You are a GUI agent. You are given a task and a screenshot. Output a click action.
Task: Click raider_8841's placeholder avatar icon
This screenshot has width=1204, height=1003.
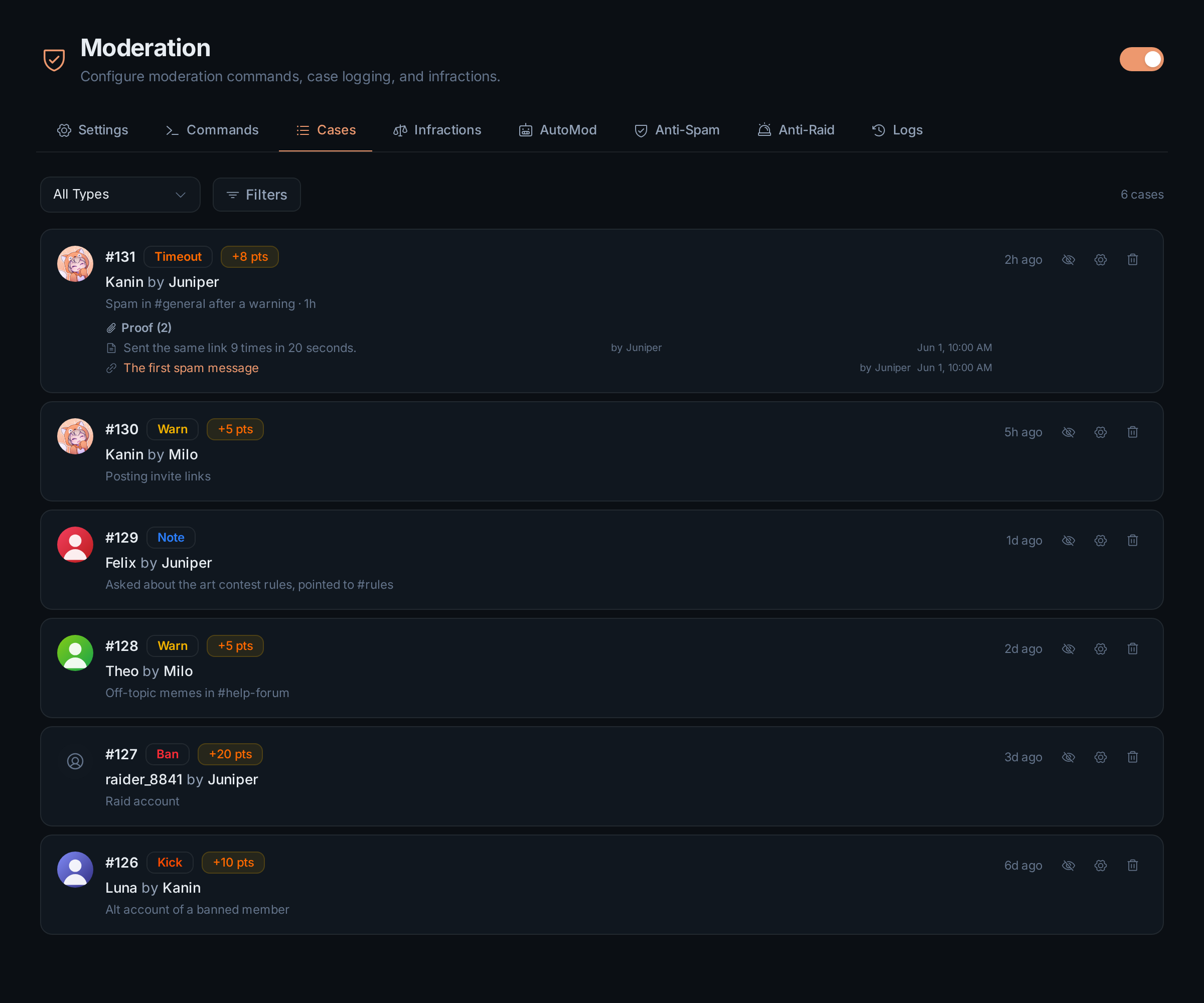[75, 761]
